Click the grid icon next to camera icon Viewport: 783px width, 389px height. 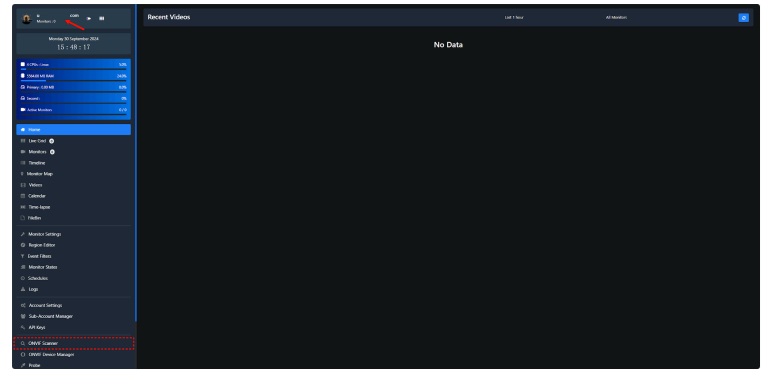point(101,18)
